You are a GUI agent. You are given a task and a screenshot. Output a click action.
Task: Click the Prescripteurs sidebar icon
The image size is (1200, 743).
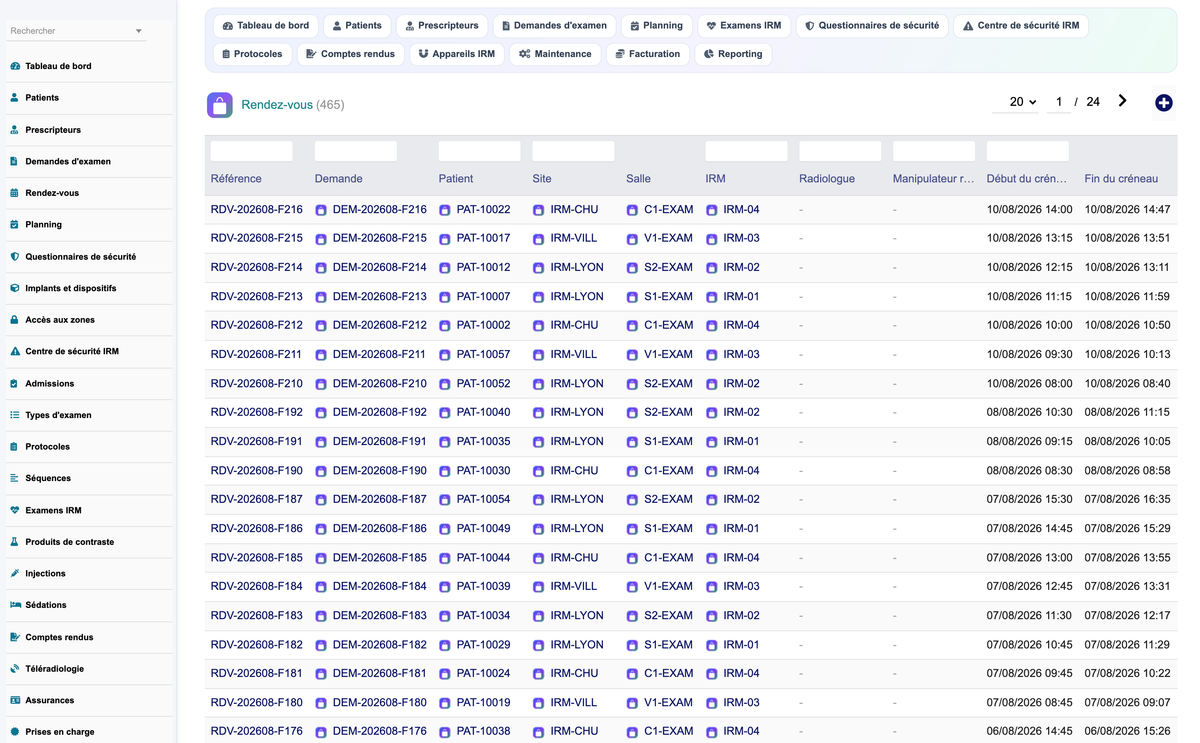click(x=15, y=130)
